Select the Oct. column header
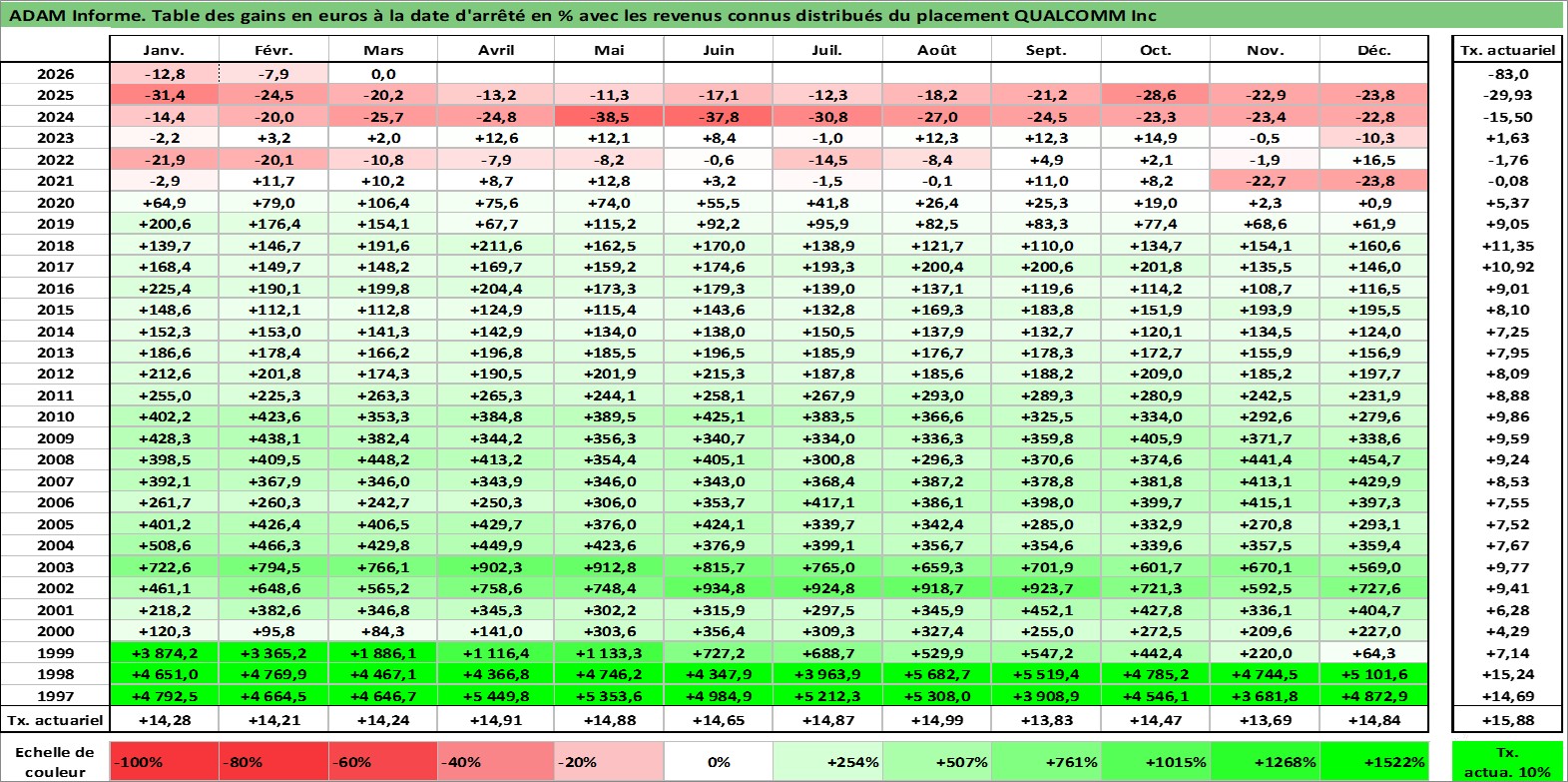The height and width of the screenshot is (782, 1568). pyautogui.click(x=1156, y=50)
